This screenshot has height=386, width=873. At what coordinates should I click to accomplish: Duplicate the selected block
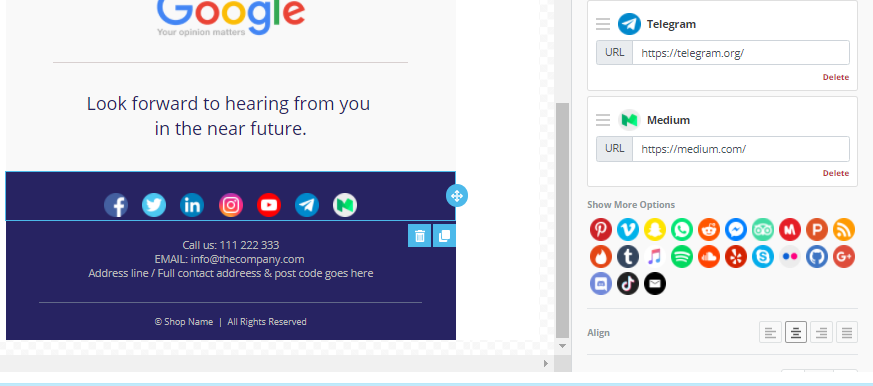[x=444, y=236]
